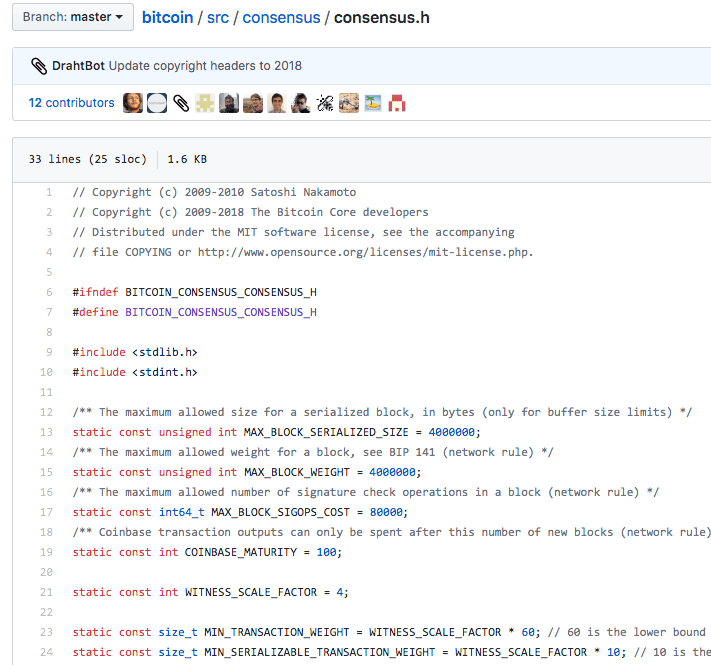Open the src folder breadcrumb
The image size is (711, 665).
[x=217, y=18]
